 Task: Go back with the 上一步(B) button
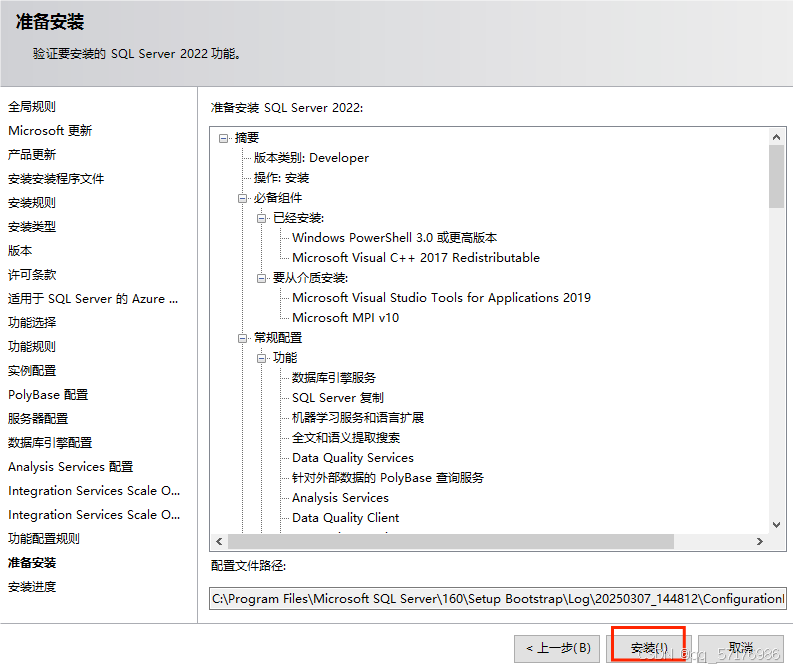tap(557, 648)
